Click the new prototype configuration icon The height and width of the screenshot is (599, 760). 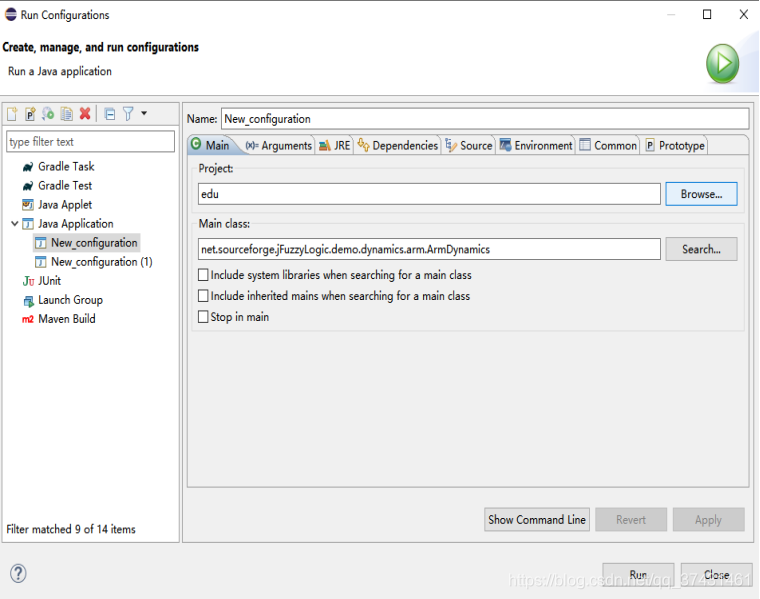pos(30,114)
